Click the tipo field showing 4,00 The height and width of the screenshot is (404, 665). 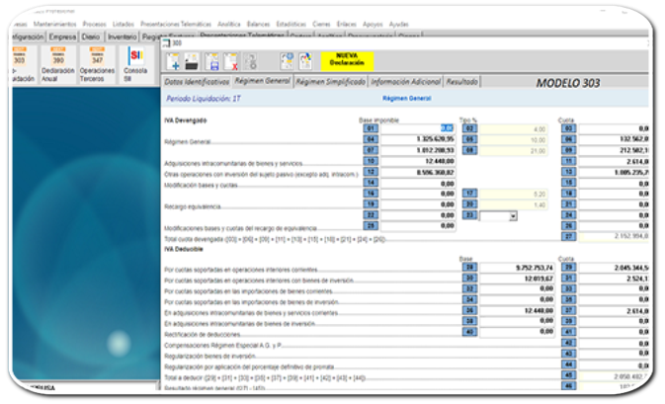tap(513, 129)
